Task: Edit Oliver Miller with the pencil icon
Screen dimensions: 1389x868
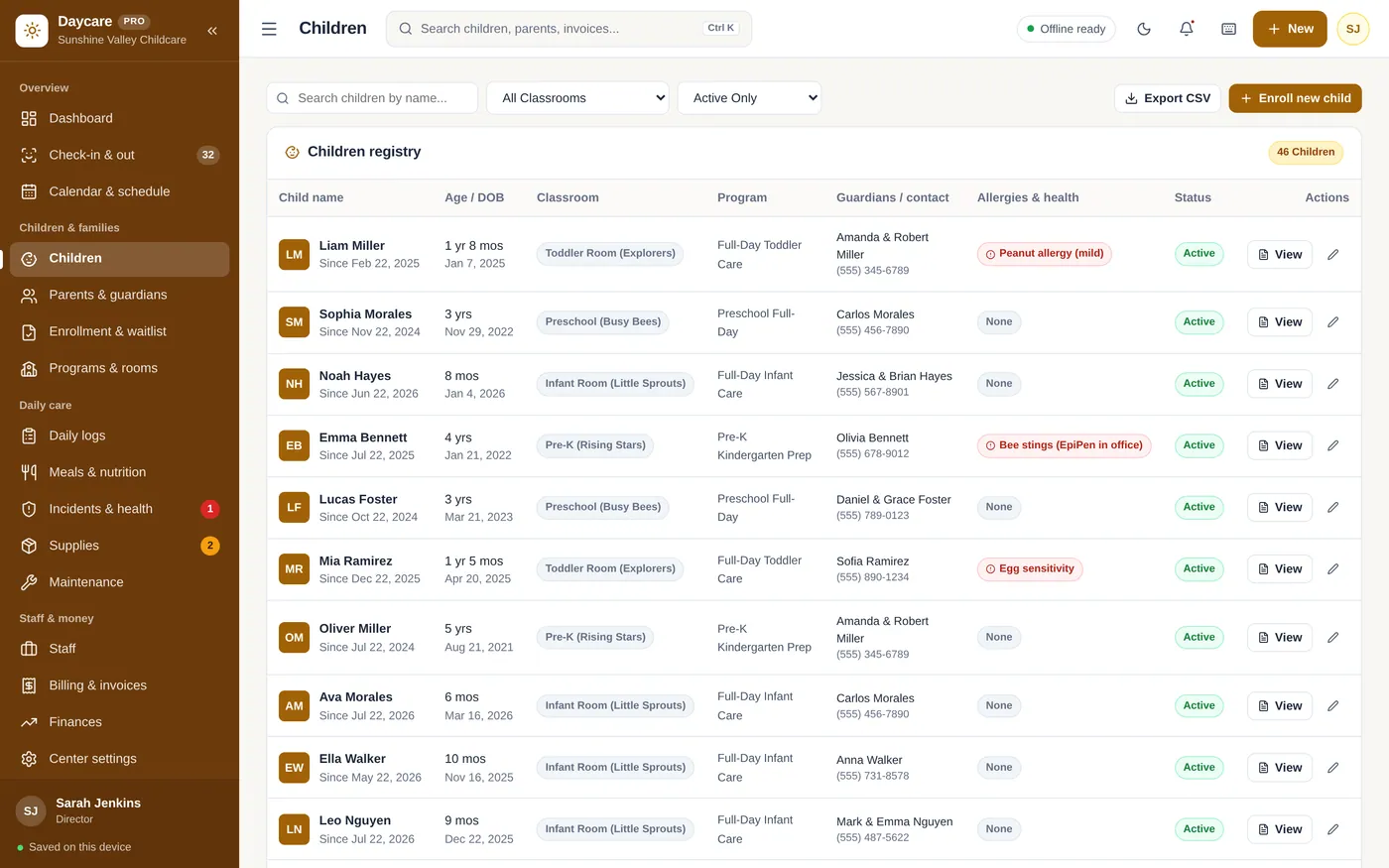Action: click(1333, 638)
